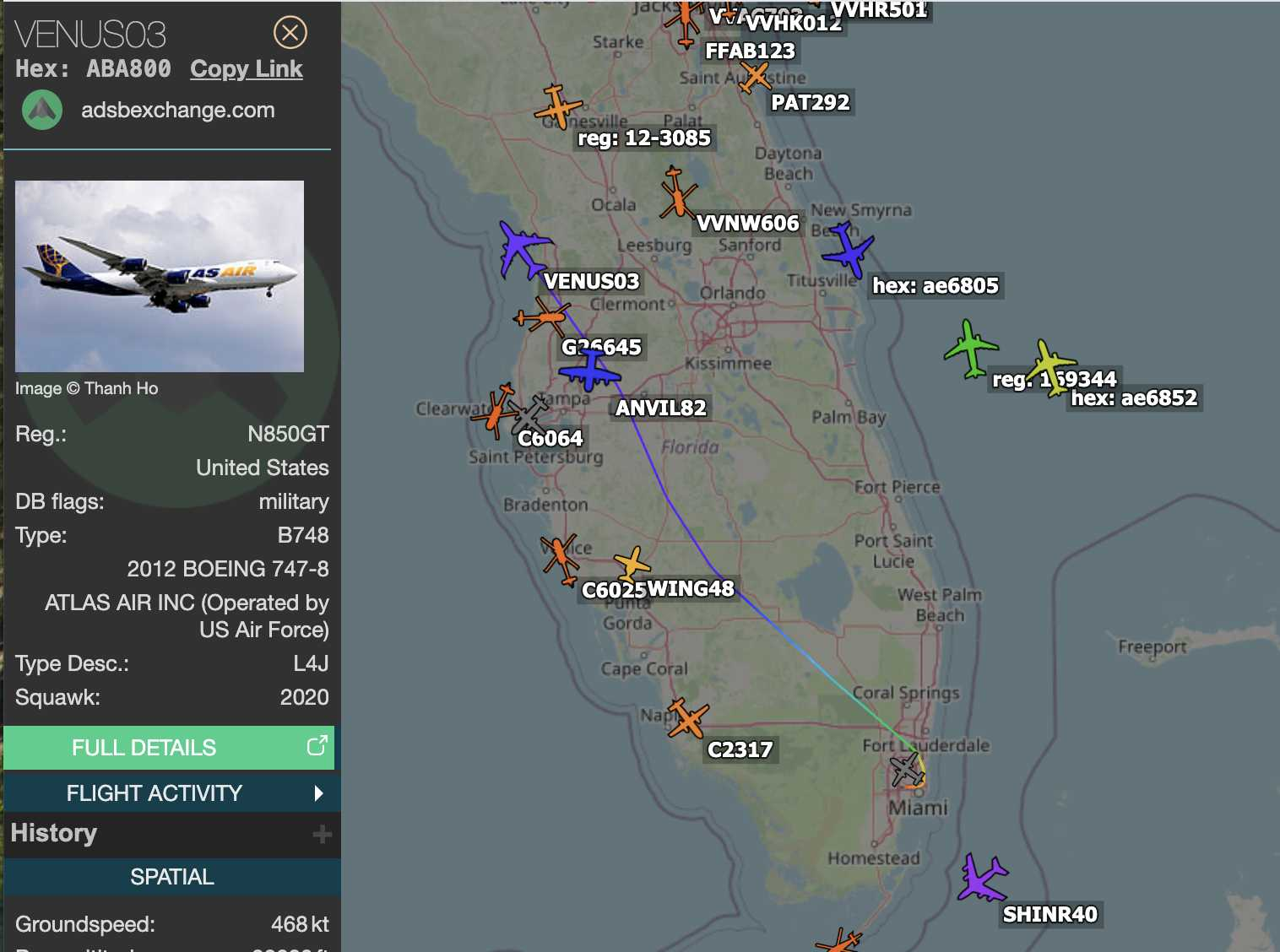
Task: Open FULL DETAILS for the aircraft
Action: (144, 748)
